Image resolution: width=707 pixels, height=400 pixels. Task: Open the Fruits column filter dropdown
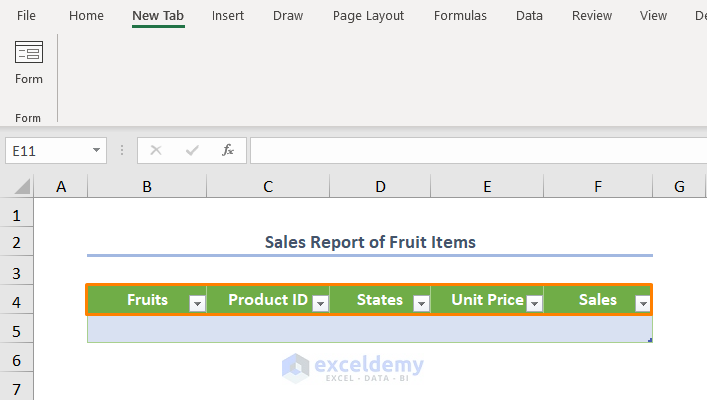pos(197,303)
